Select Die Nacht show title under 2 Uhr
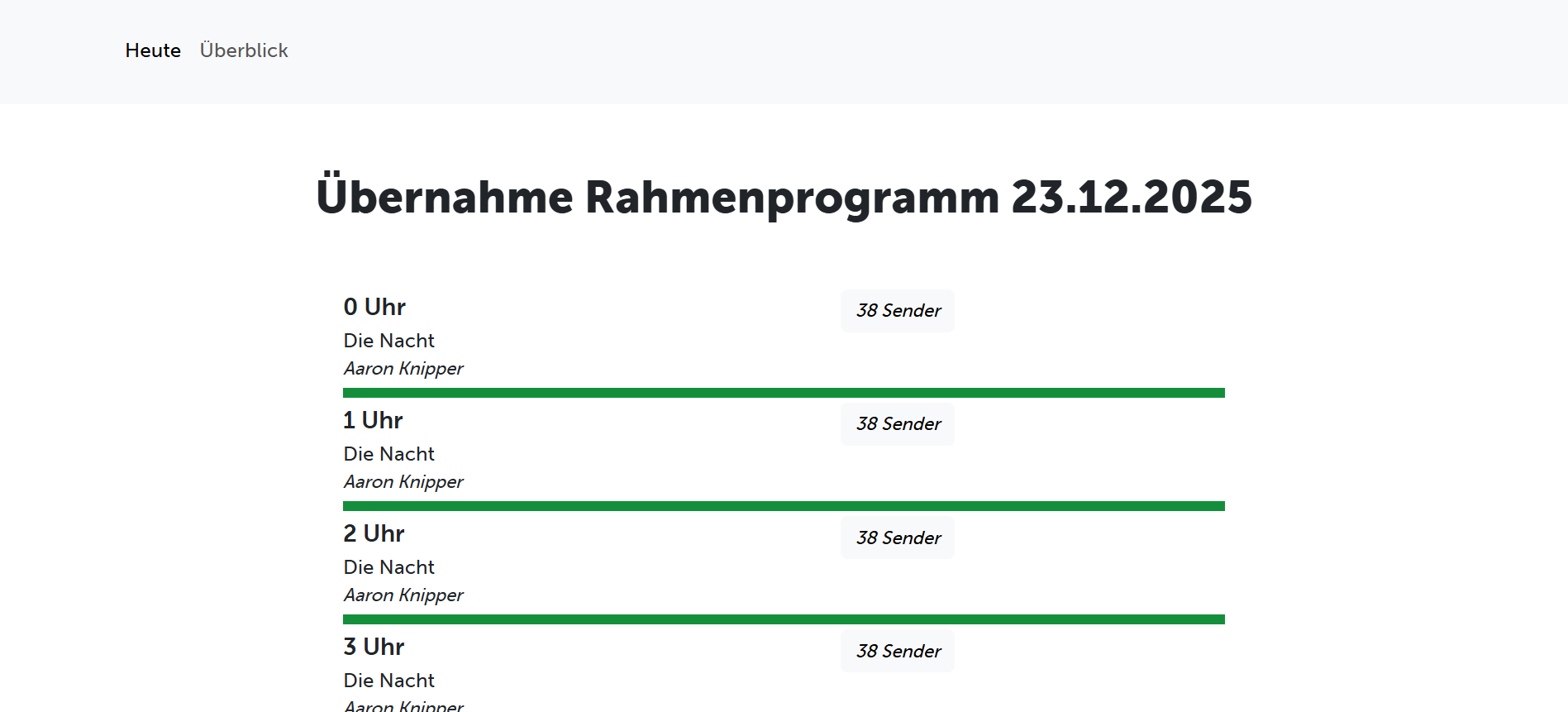The width and height of the screenshot is (1568, 712). (x=388, y=567)
